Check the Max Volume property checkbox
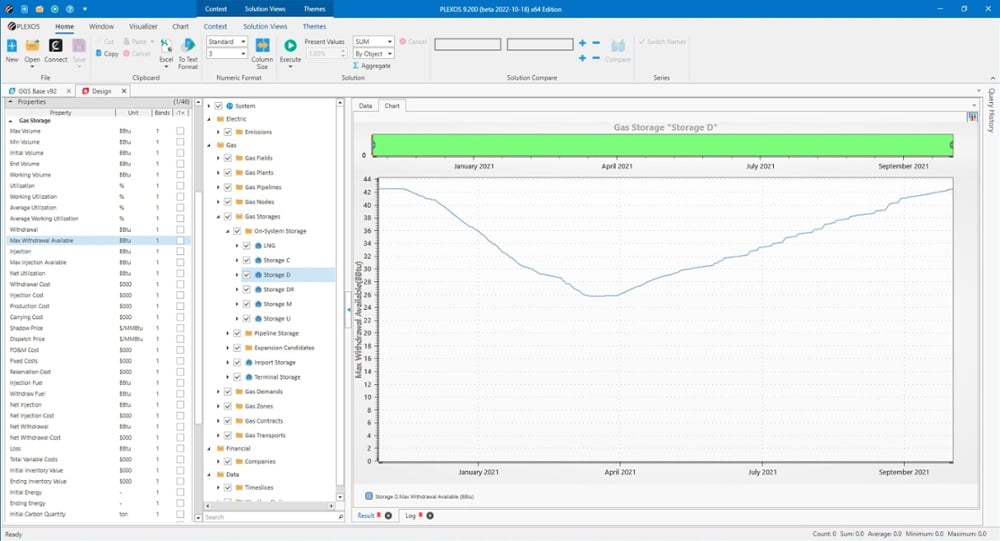Screen dimensions: 1000x541 (x=180, y=131)
